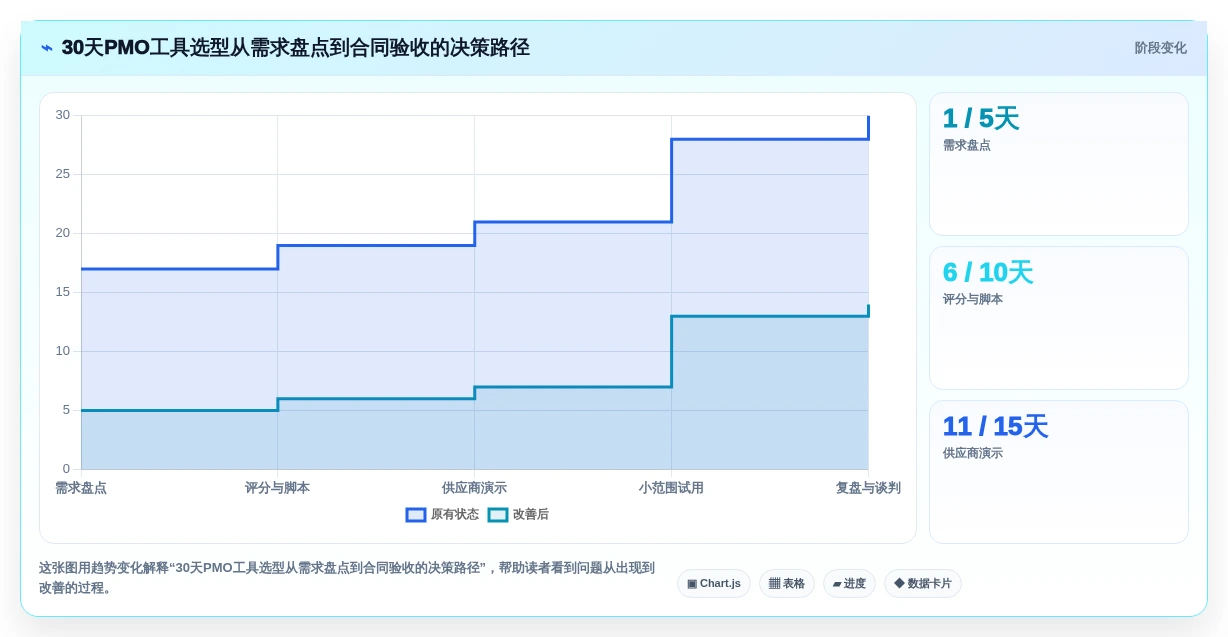Image resolution: width=1228 pixels, height=637 pixels.
Task: Open the 11 / 15天 供应商演示 card
Action: click(1059, 472)
